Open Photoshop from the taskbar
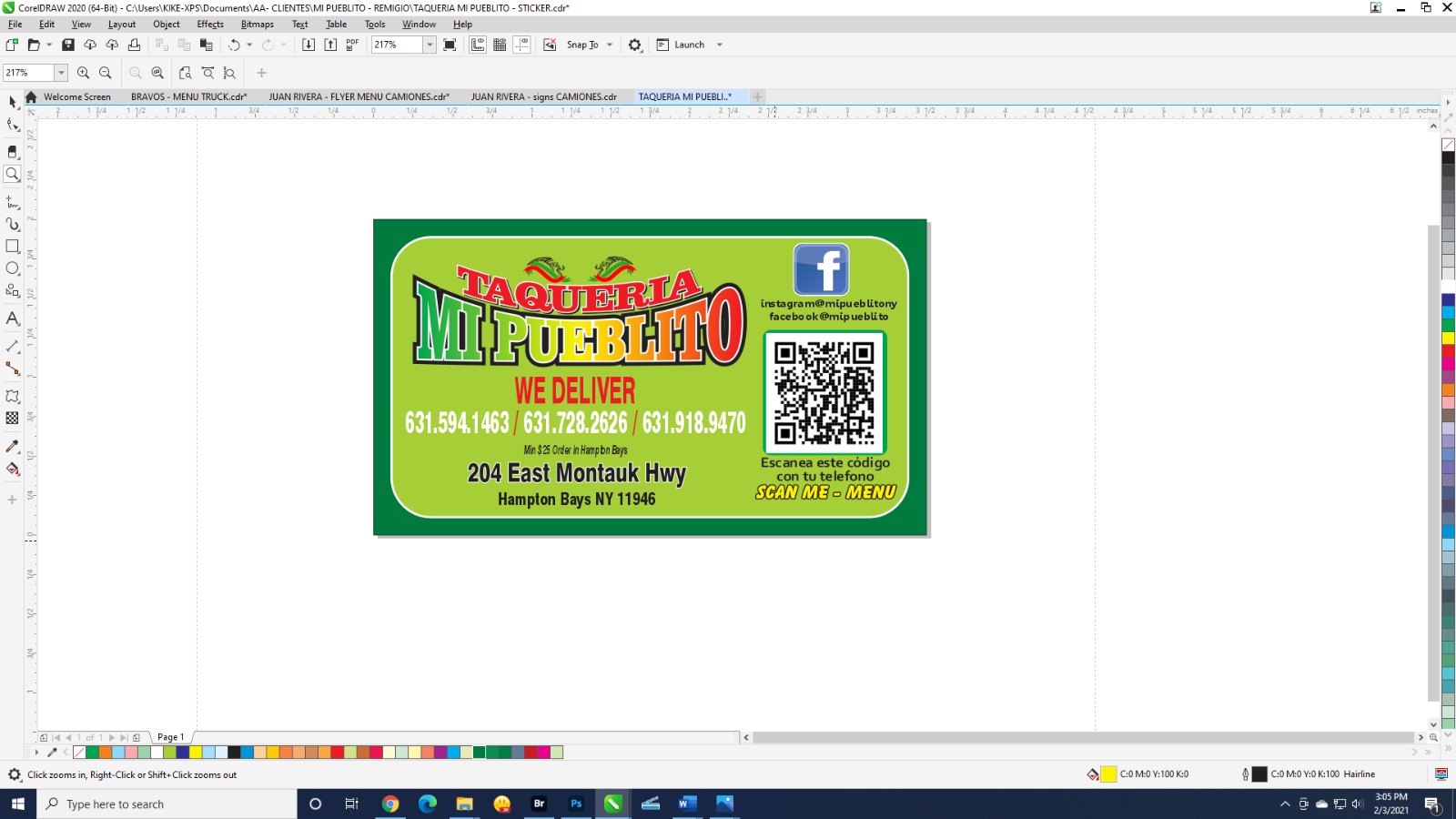This screenshot has height=819, width=1456. pos(576,804)
